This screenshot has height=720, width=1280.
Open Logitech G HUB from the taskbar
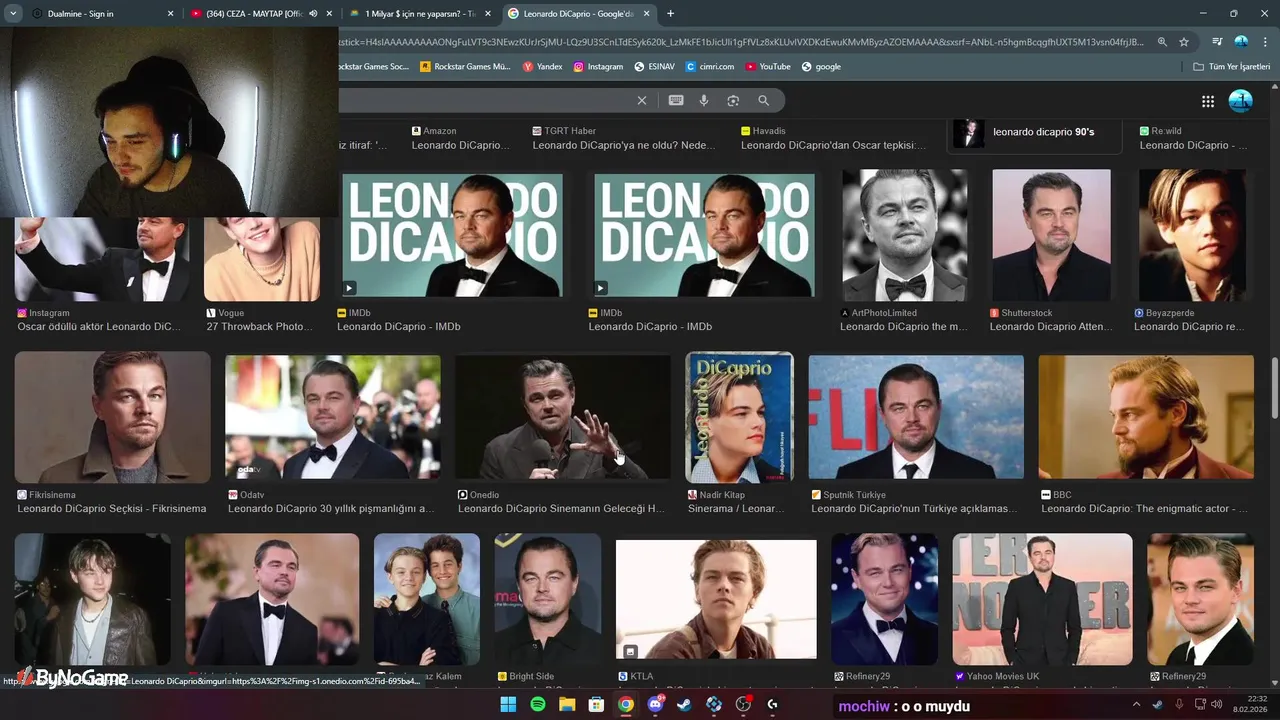point(773,704)
